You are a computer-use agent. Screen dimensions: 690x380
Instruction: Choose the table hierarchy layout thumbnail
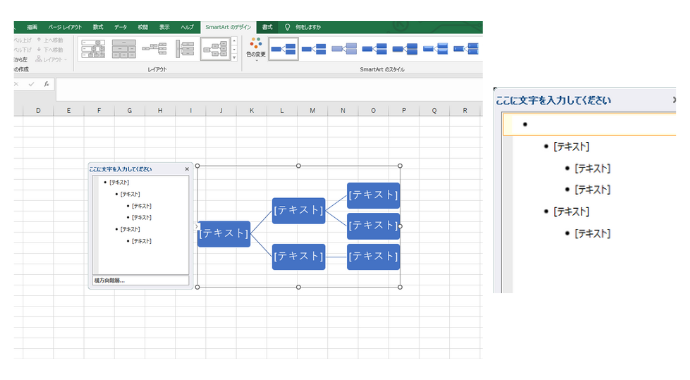(x=124, y=49)
